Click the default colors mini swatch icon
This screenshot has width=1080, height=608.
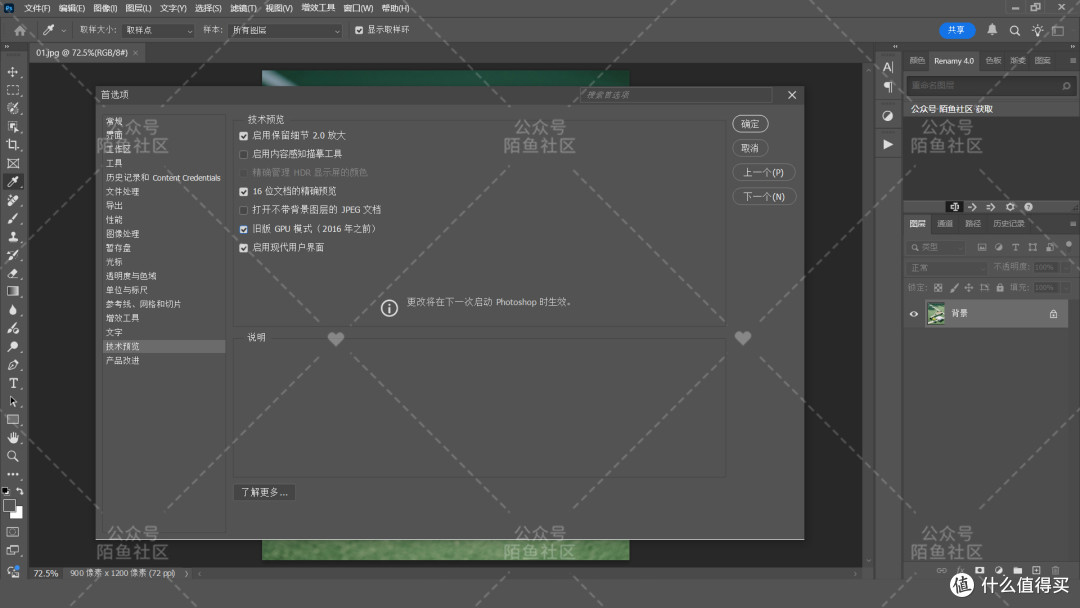6,491
